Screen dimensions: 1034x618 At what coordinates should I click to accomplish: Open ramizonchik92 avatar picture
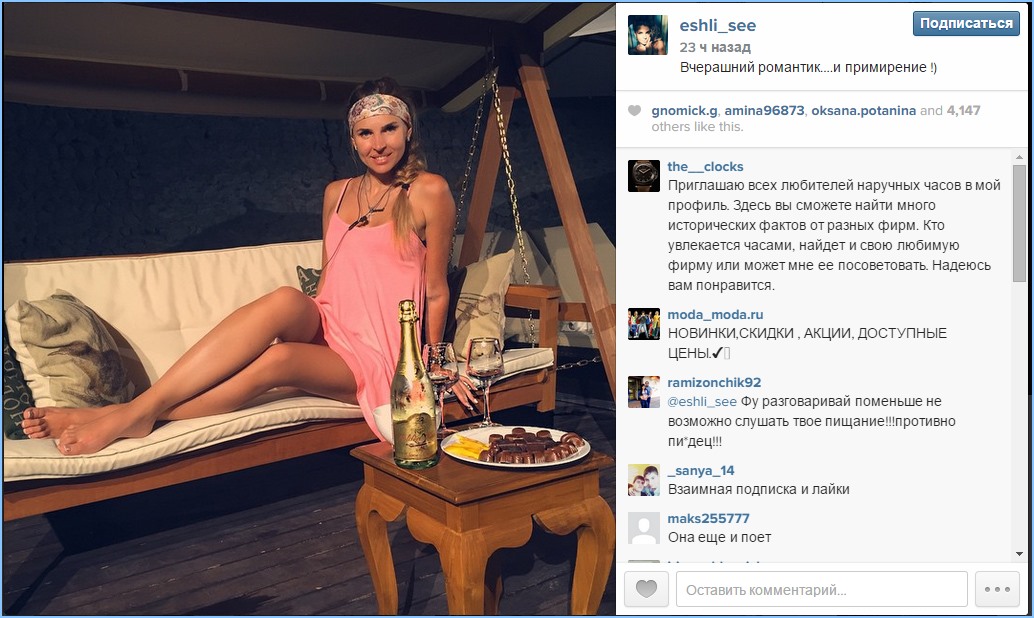pos(644,392)
